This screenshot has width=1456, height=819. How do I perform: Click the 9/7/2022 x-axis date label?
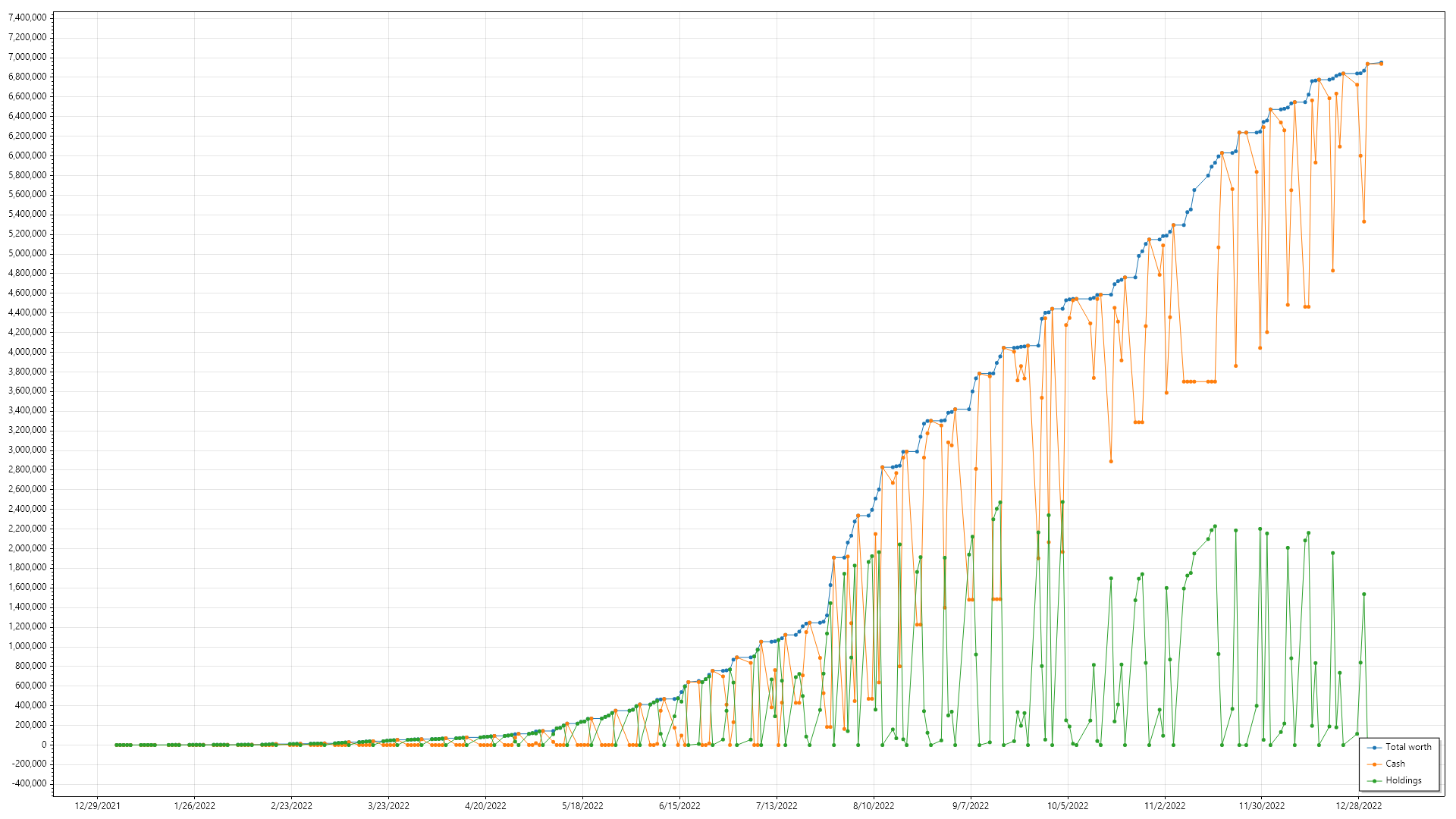click(971, 806)
